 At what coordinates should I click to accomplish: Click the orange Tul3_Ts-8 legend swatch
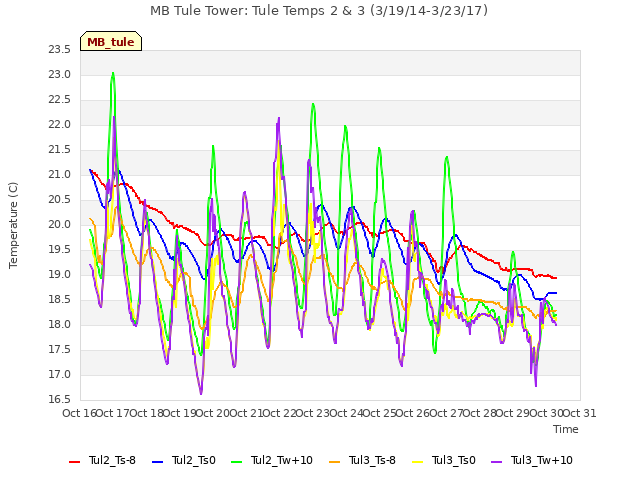334,462
